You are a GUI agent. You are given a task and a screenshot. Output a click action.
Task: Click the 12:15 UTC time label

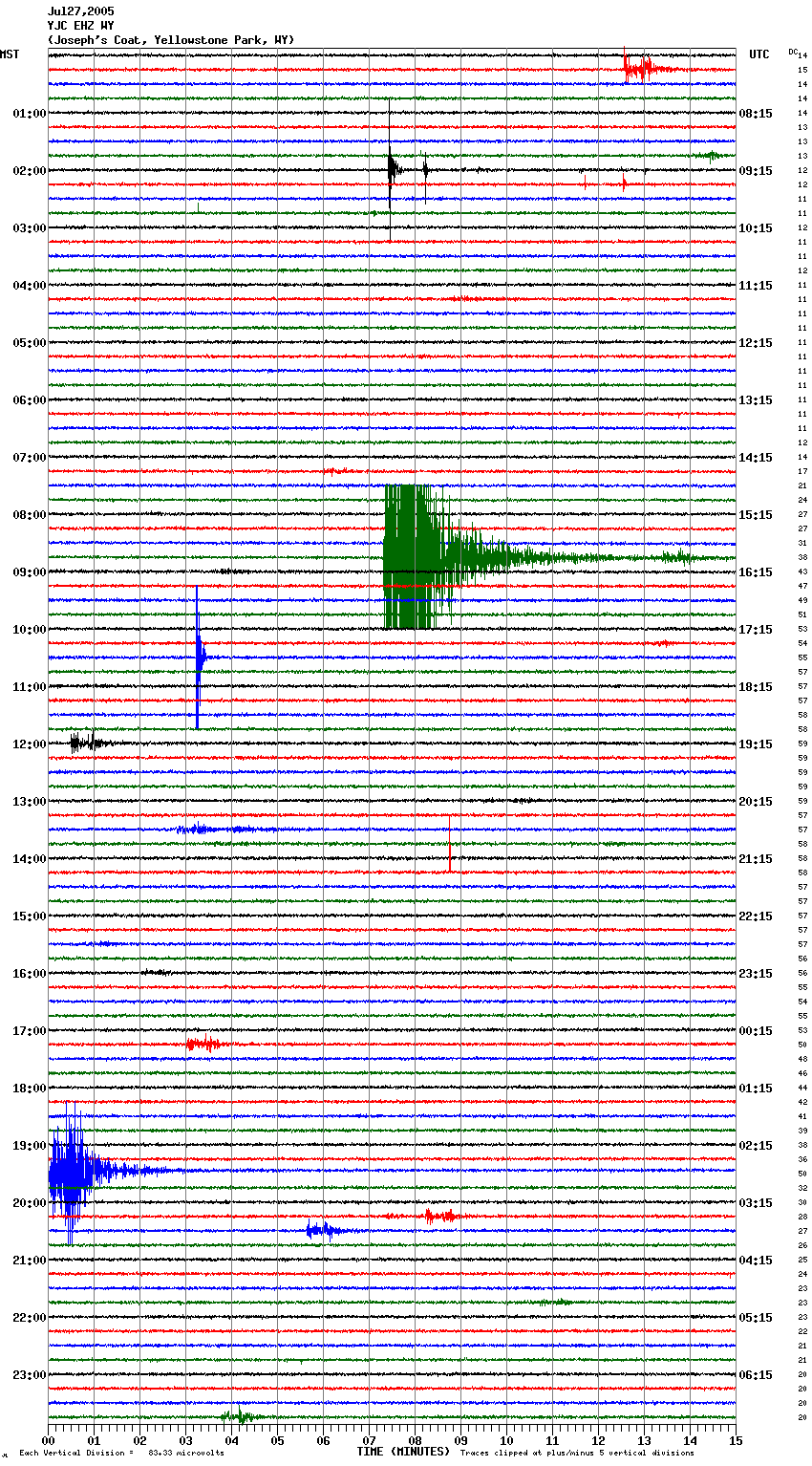756,343
